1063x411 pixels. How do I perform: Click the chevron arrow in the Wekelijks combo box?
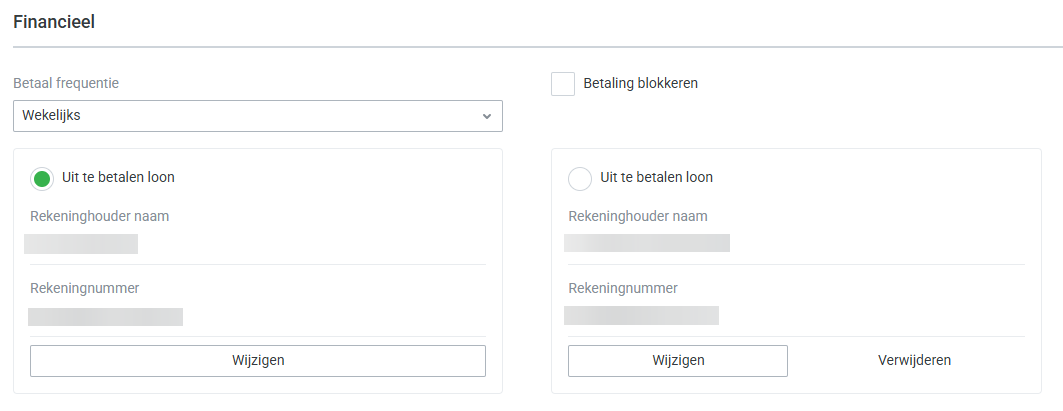coord(487,116)
